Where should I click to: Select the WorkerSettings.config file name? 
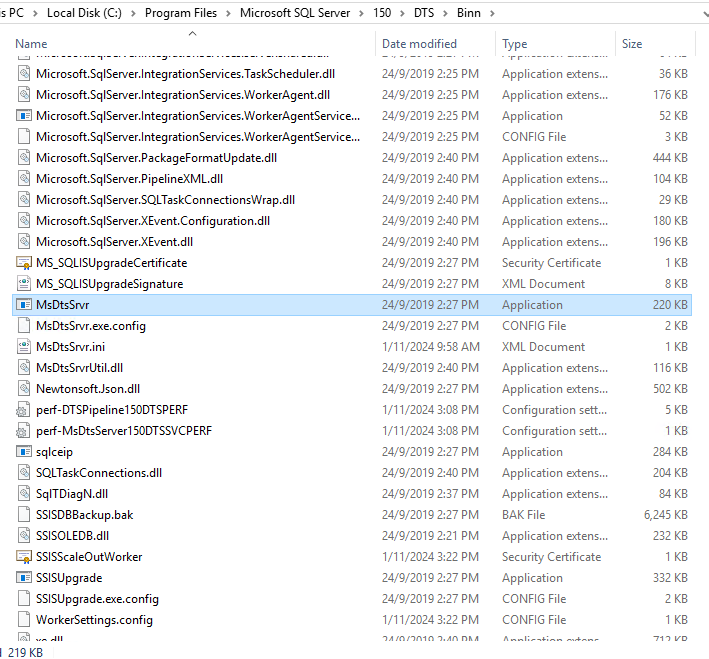(95, 620)
